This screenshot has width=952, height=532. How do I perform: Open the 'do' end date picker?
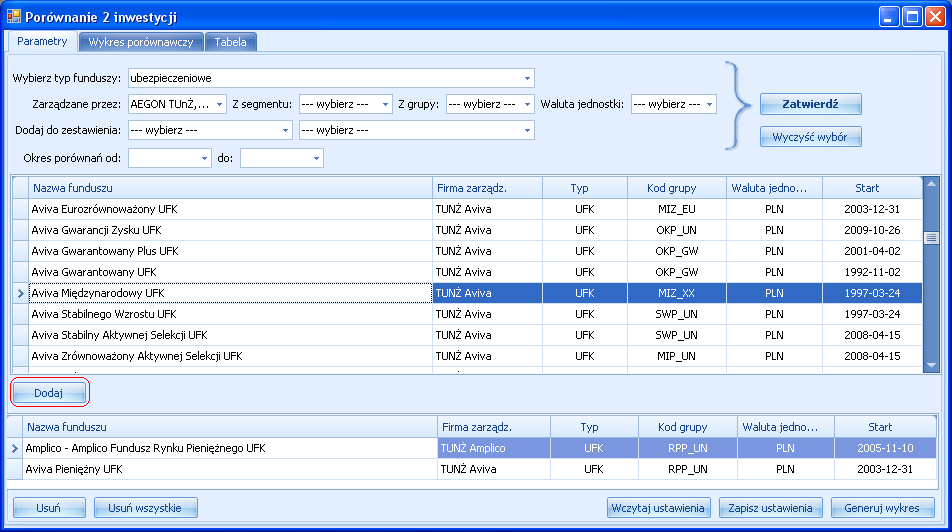point(316,159)
